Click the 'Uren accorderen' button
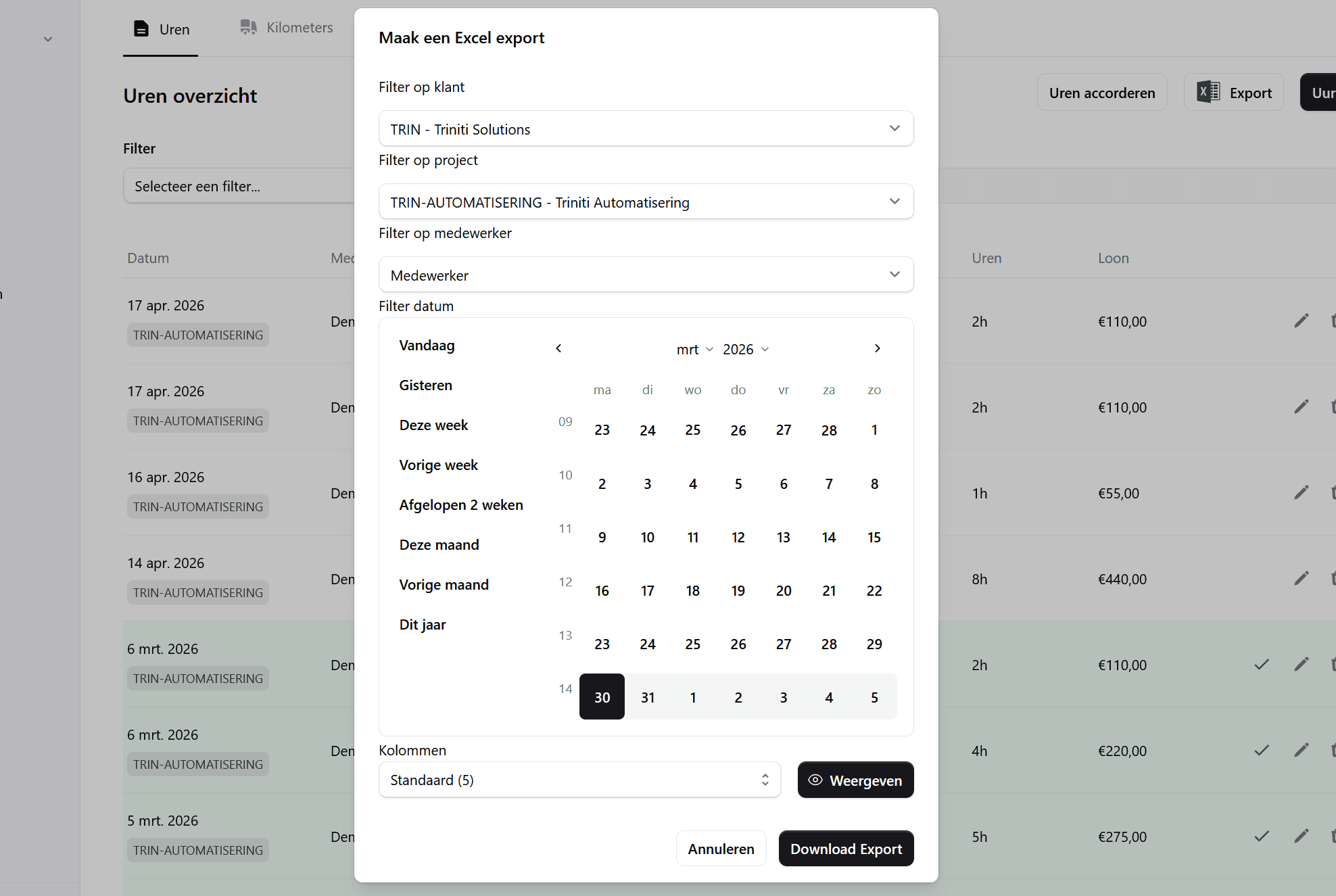The height and width of the screenshot is (896, 1336). [1101, 92]
